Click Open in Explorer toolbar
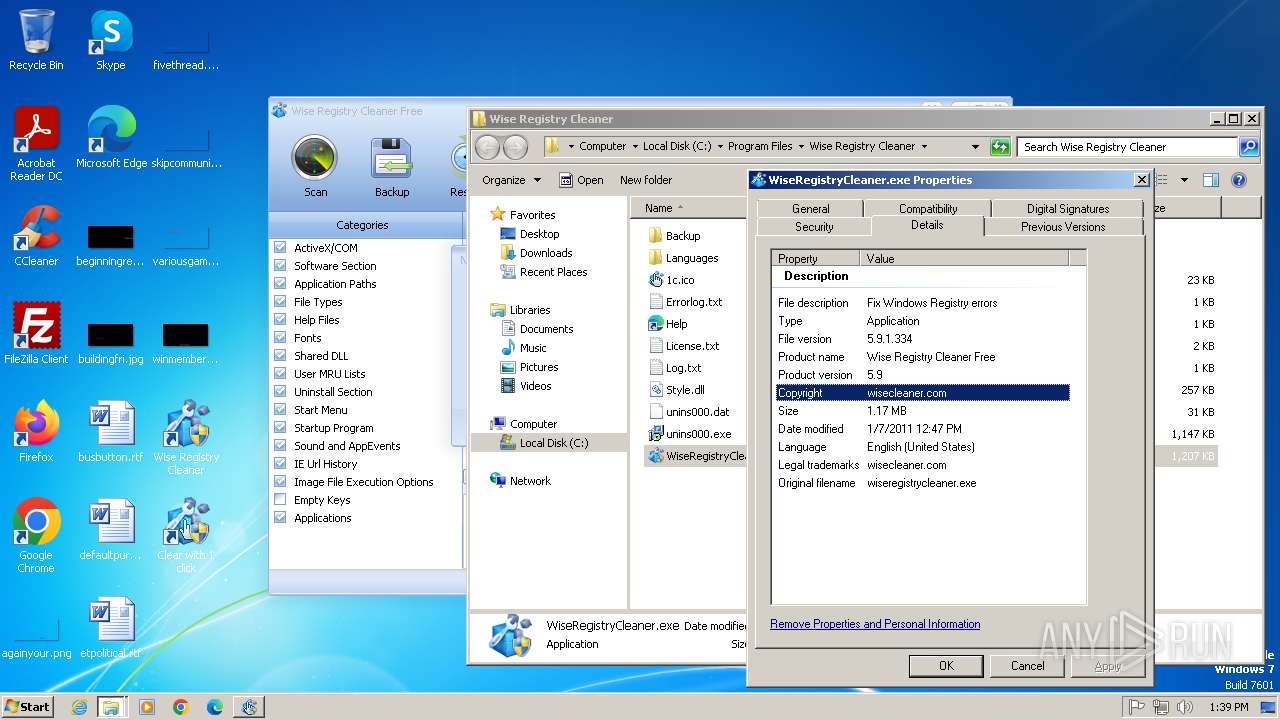Image resolution: width=1280 pixels, height=720 pixels. [x=581, y=180]
